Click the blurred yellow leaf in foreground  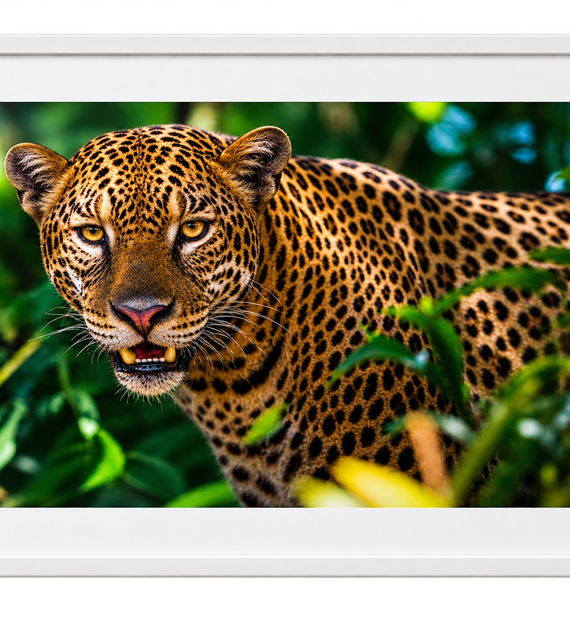tap(374, 484)
